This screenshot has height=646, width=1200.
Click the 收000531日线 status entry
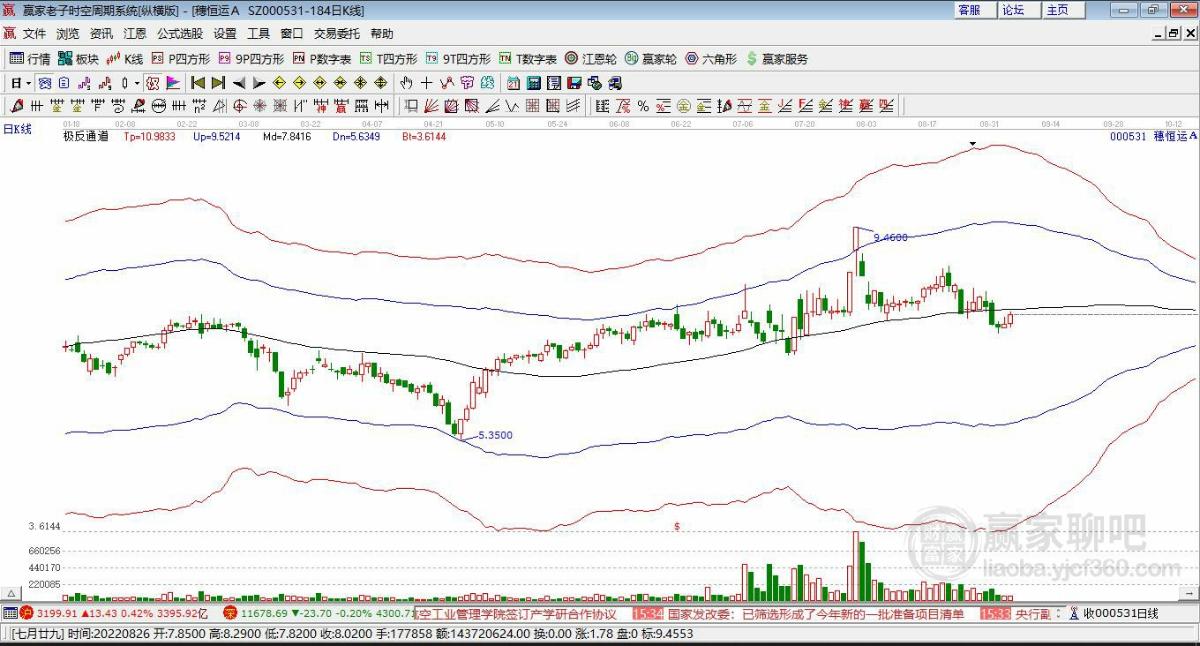1120,613
